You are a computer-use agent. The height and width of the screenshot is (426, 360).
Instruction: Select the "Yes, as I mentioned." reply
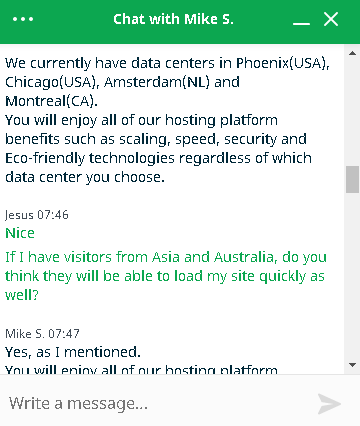[x=73, y=352]
